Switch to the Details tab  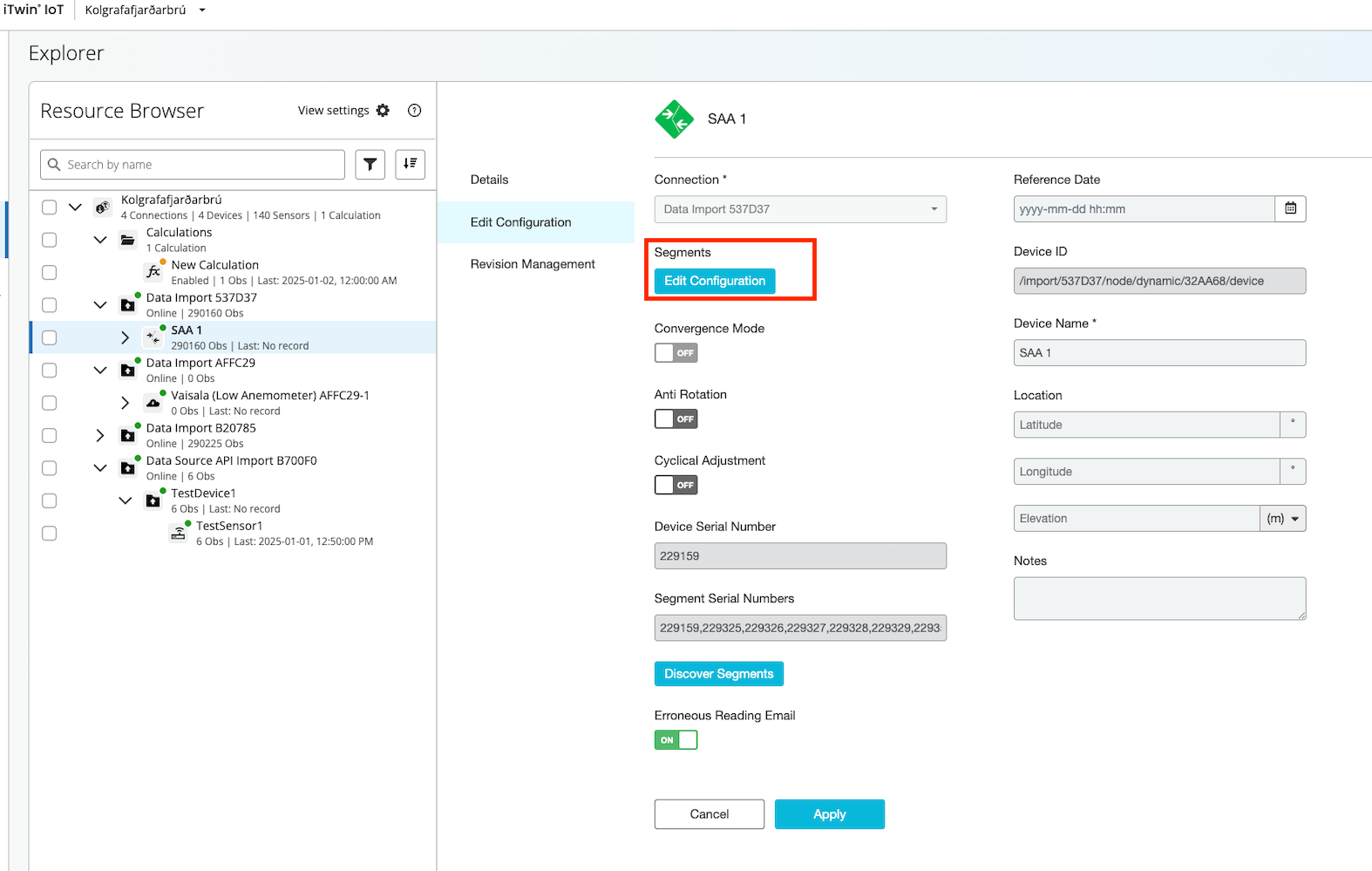489,180
